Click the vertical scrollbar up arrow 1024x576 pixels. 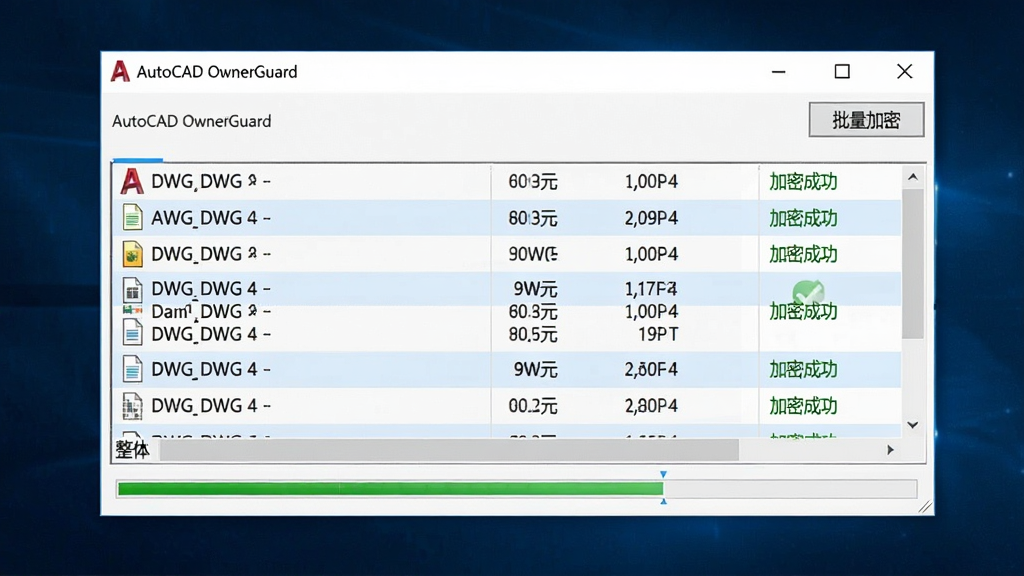913,177
